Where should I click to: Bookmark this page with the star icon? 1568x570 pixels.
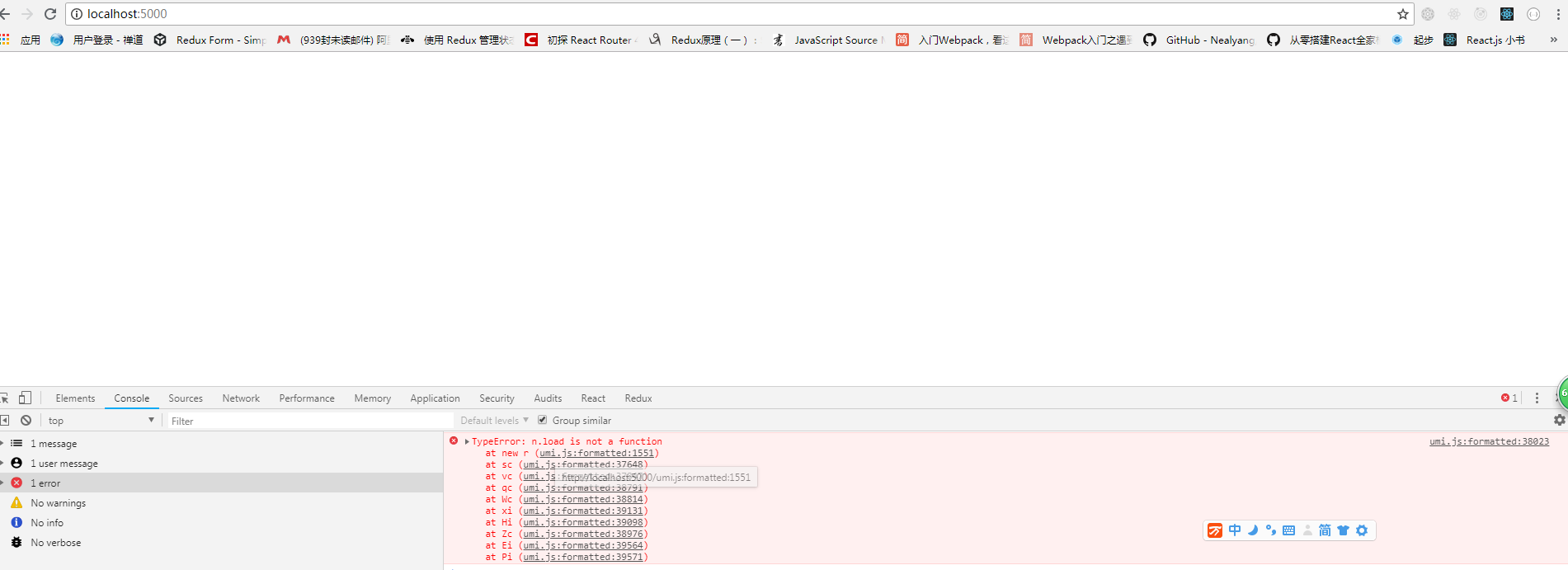coord(1403,14)
